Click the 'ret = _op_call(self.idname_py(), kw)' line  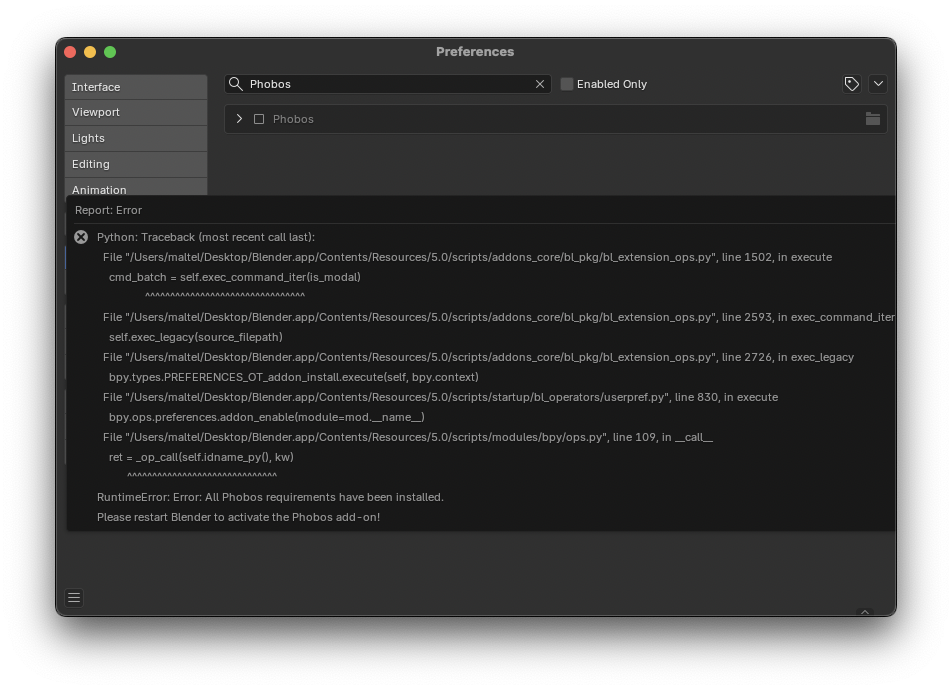[201, 457]
